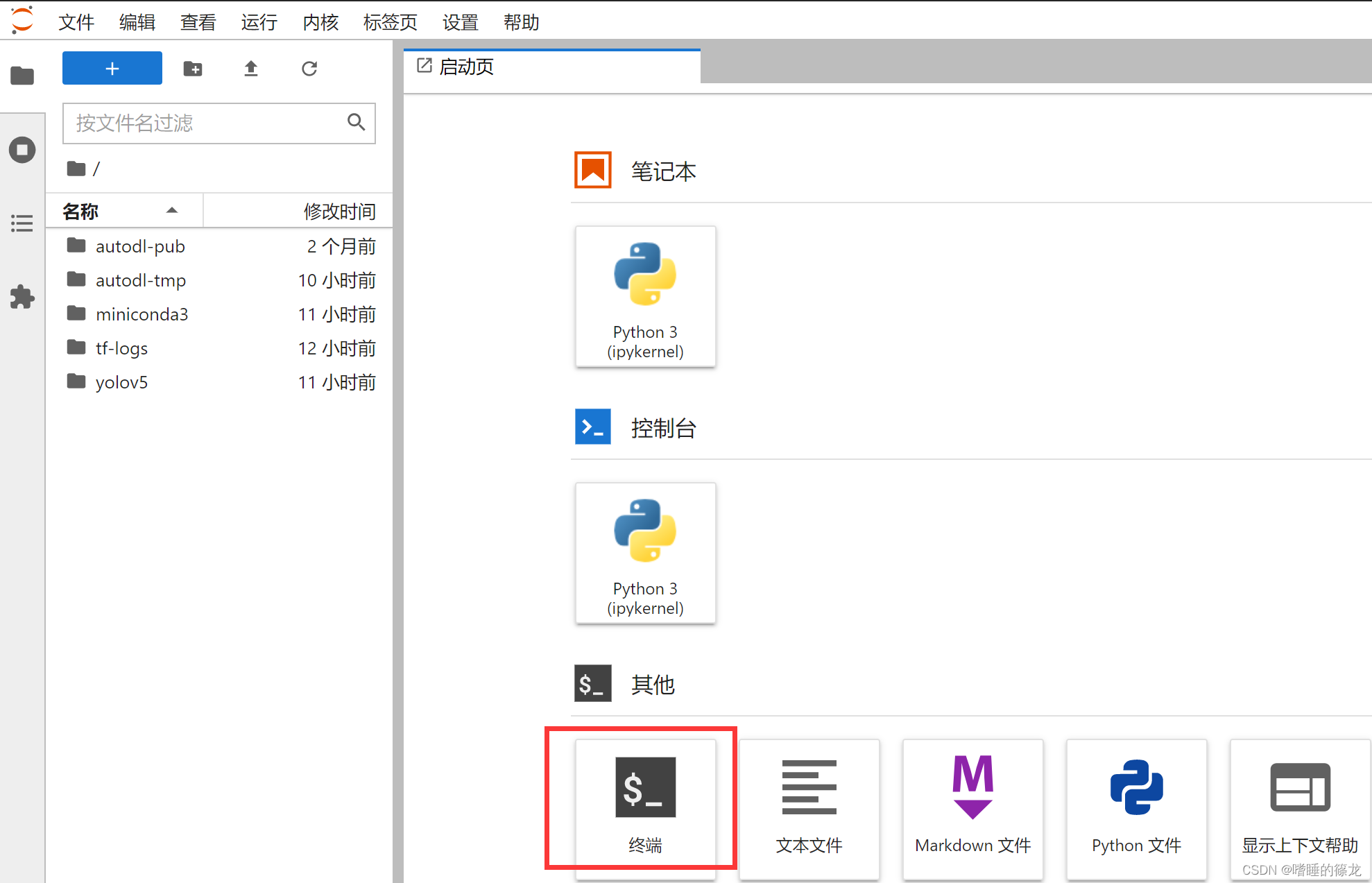
Task: Open the extension manager puzzle icon
Action: (x=22, y=297)
